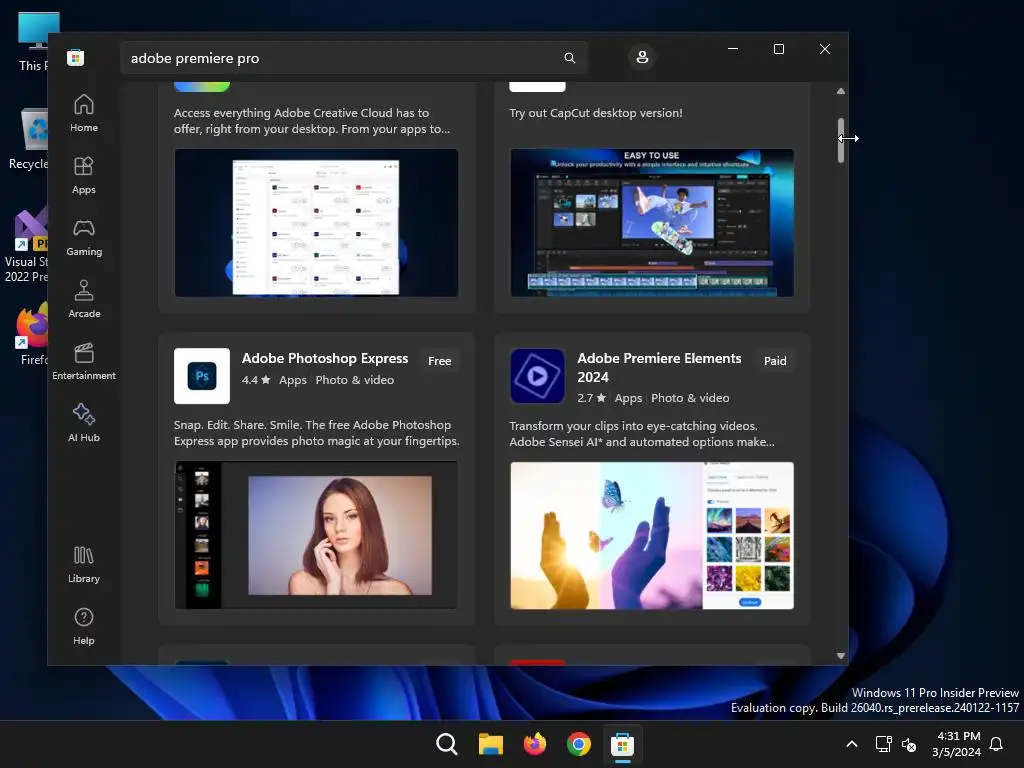Click the 2.7 star rating of Premiere Elements
The width and height of the screenshot is (1024, 768).
(592, 398)
